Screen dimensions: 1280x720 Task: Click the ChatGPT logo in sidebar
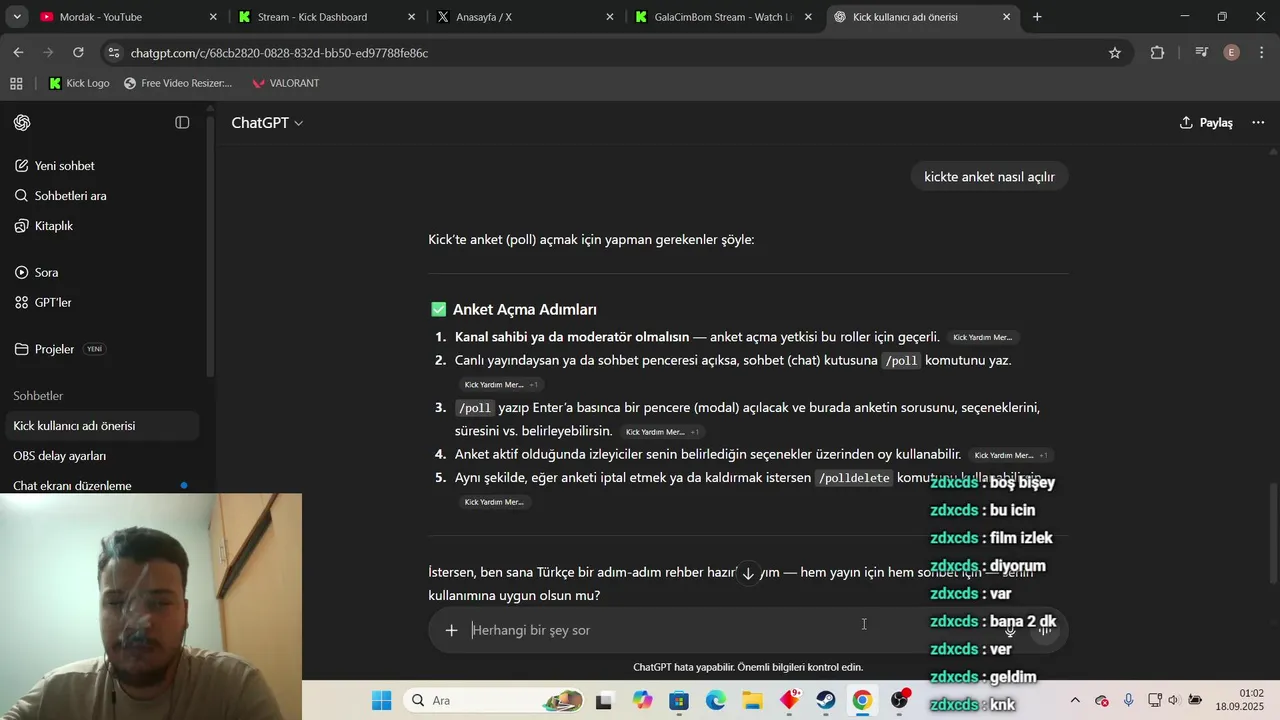(x=22, y=122)
